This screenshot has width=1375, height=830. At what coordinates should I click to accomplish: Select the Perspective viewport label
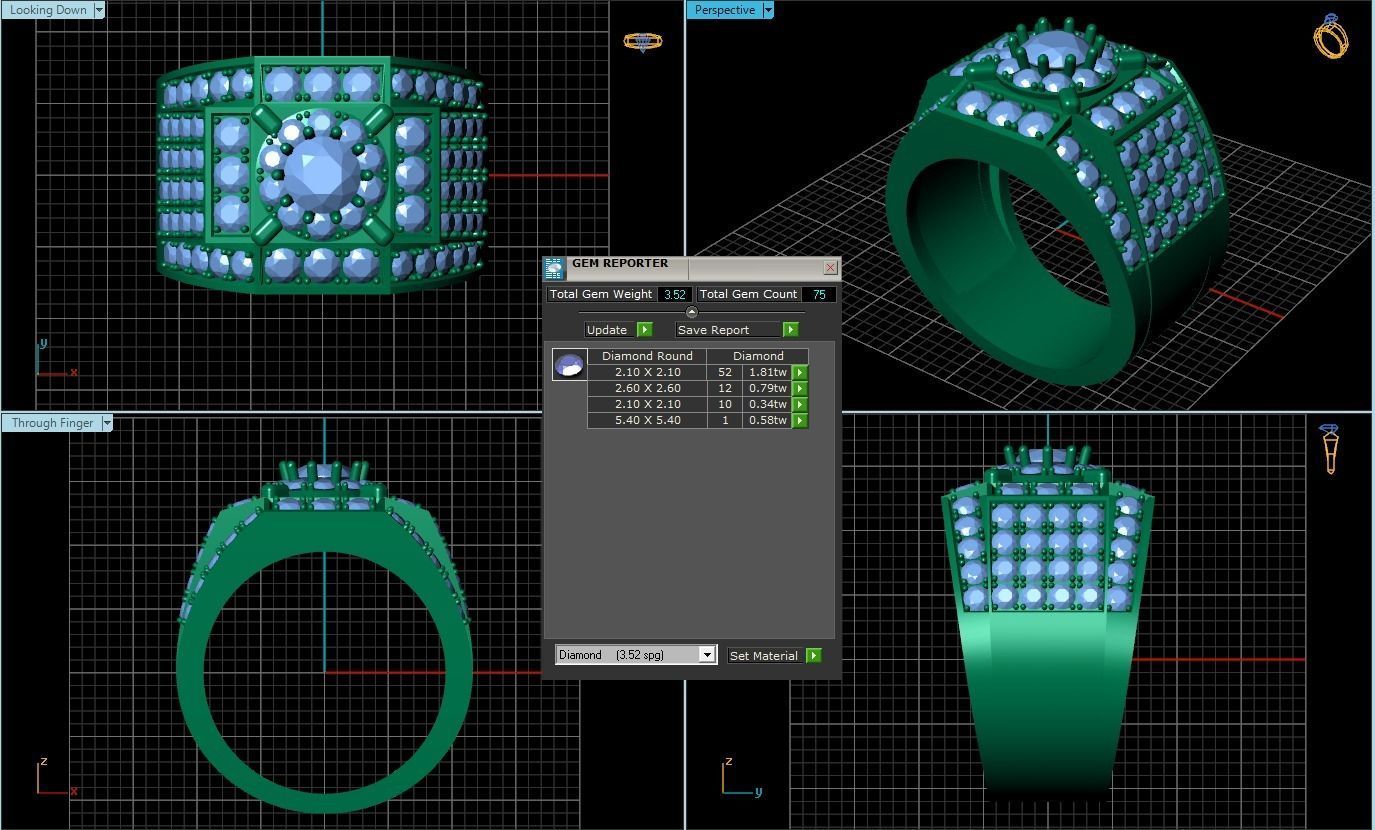coord(725,10)
